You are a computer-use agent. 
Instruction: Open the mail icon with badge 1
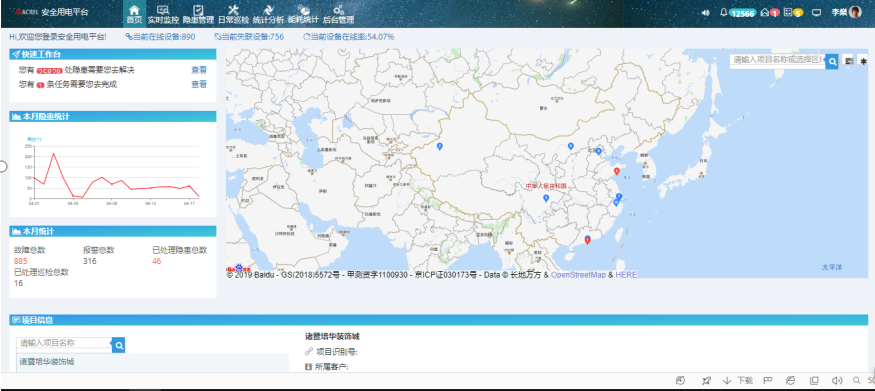pos(770,13)
